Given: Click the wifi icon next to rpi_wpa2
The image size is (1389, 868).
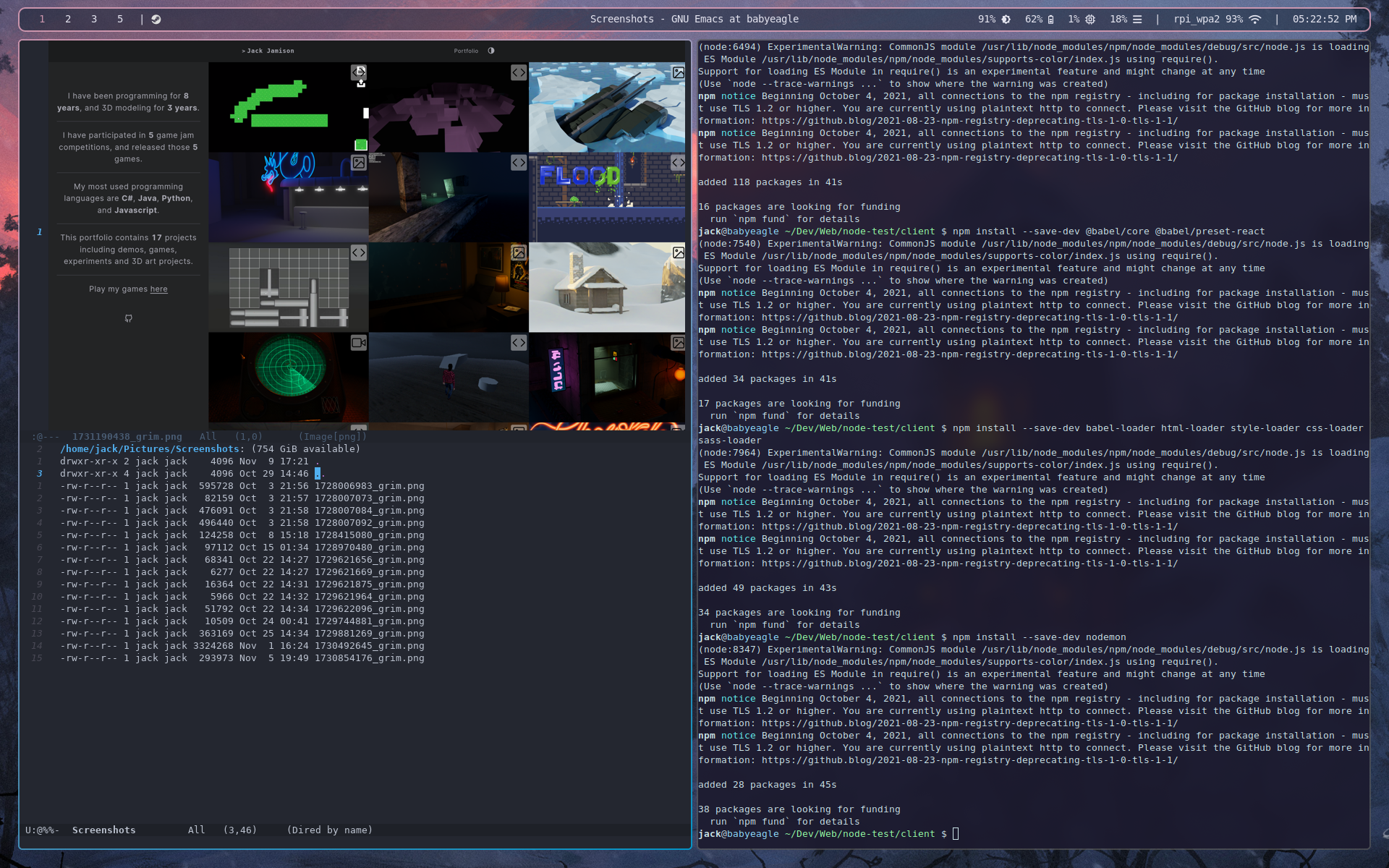Looking at the screenshot, I should [x=1256, y=20].
